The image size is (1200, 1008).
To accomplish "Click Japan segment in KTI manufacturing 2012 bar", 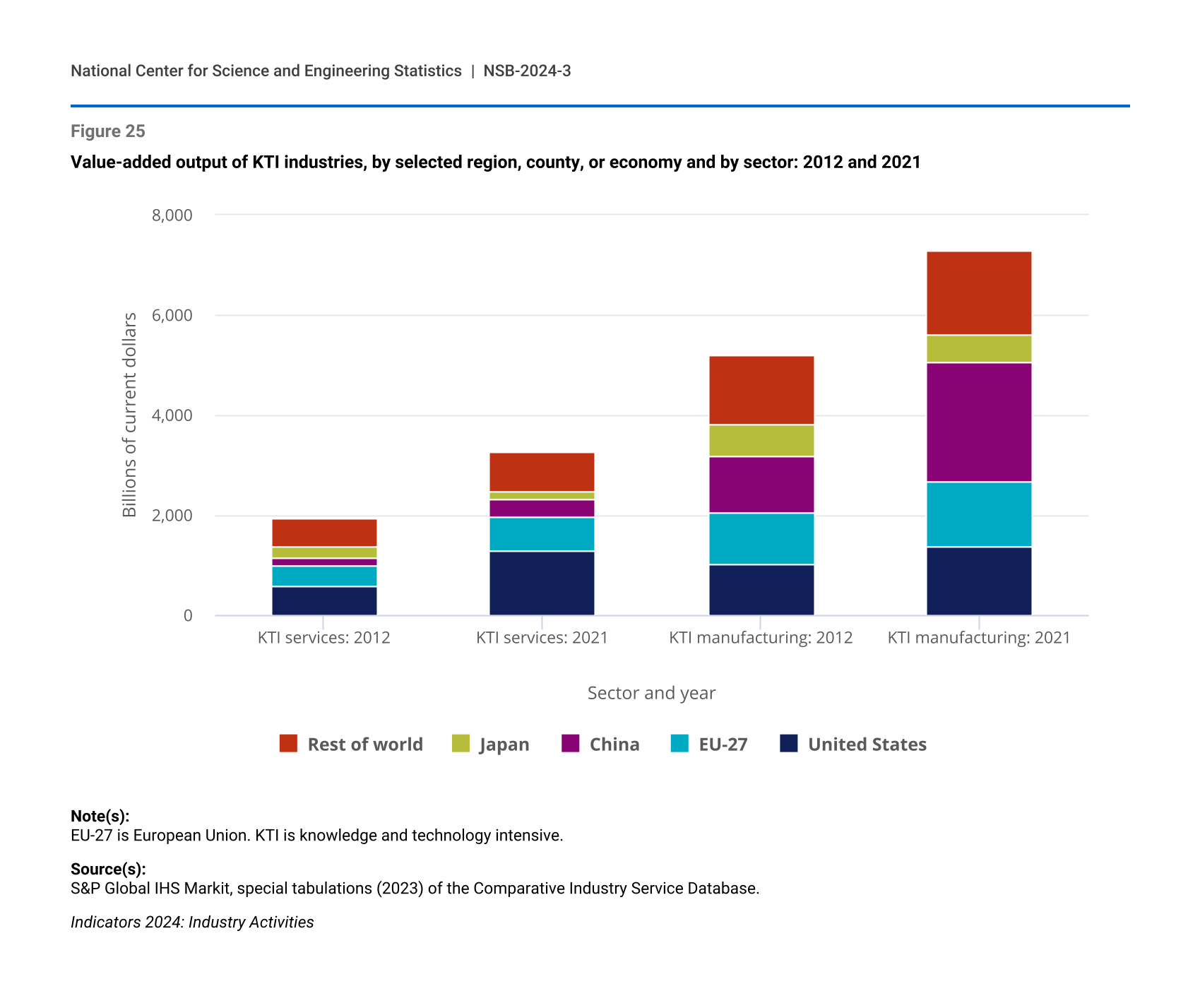I will (761, 441).
